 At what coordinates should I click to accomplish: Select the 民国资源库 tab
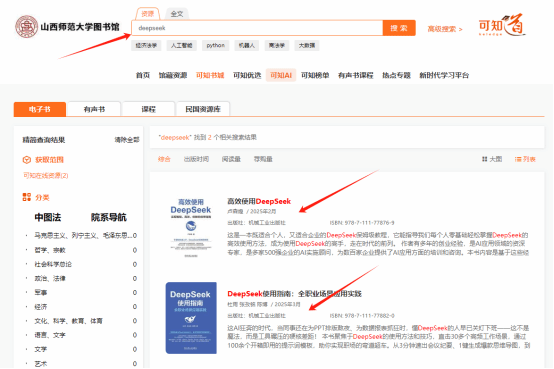coord(203,109)
